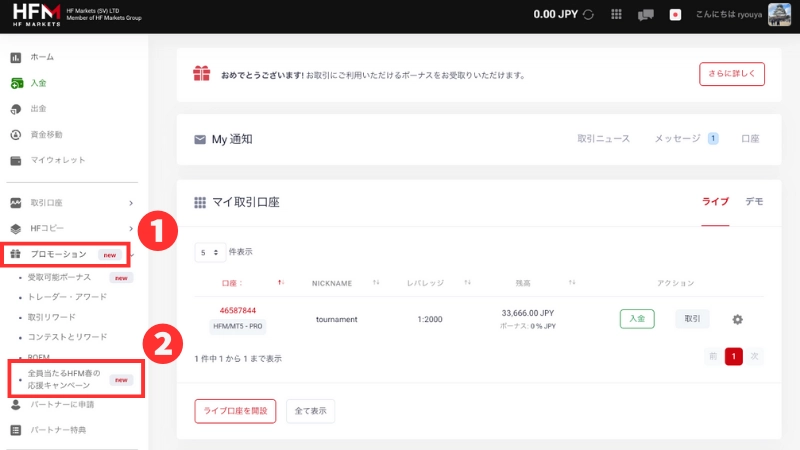Viewport: 800px width, 450px height.
Task: Click the My通知 envelope icon
Action: [x=200, y=140]
